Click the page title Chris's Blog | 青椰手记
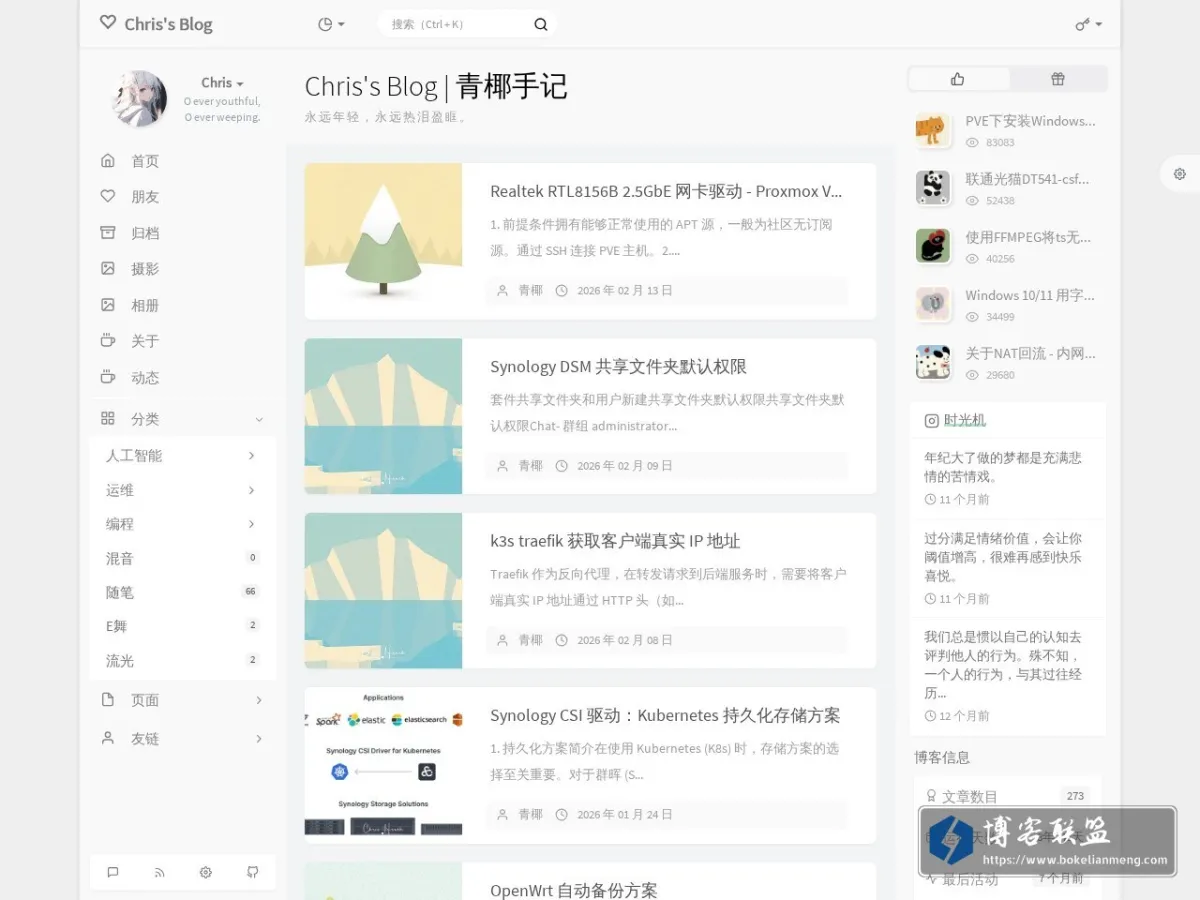1200x900 pixels. click(436, 86)
